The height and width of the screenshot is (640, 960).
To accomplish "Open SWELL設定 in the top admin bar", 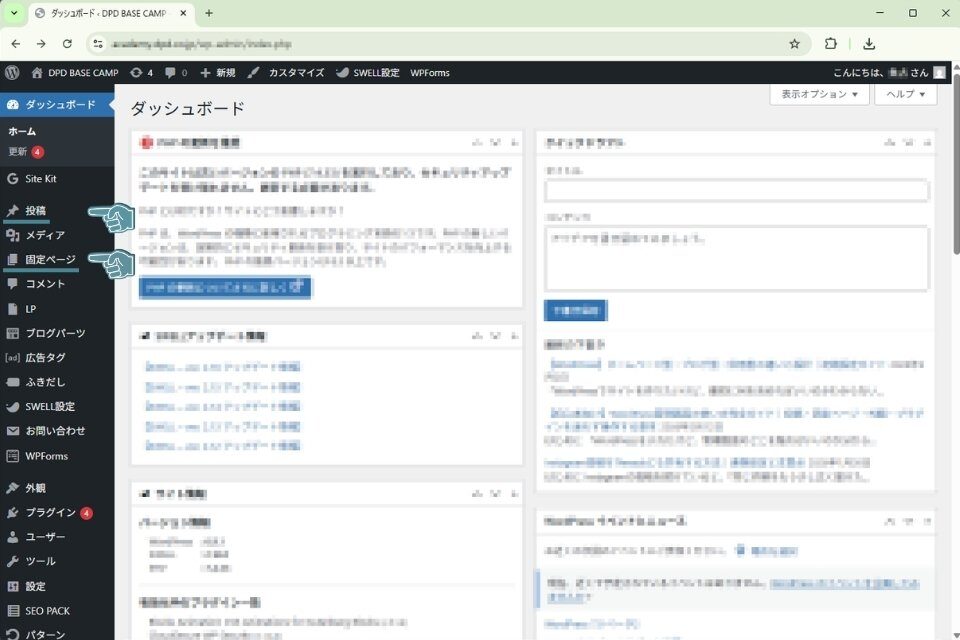I will coord(367,73).
